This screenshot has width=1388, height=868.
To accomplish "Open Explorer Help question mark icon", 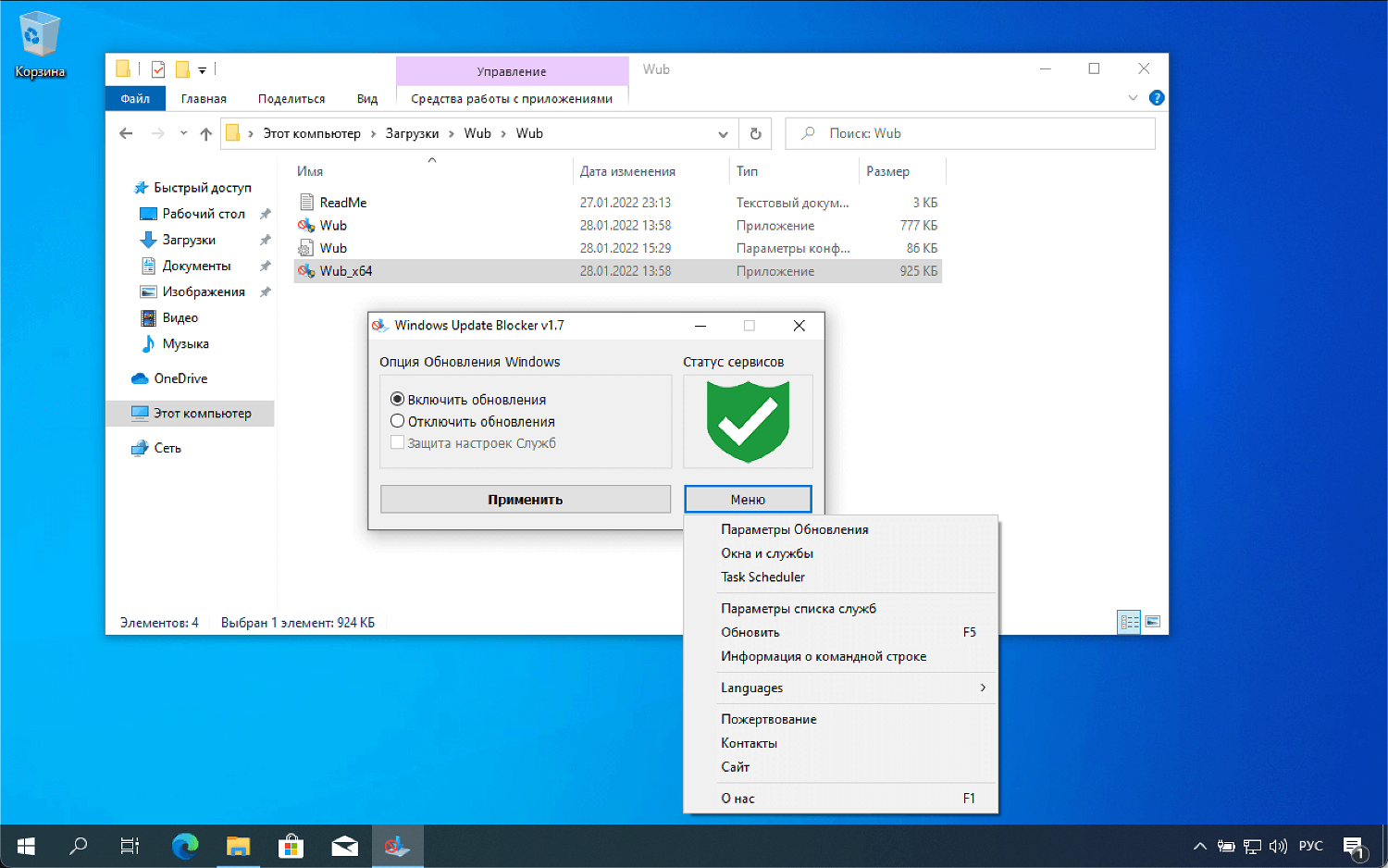I will pyautogui.click(x=1157, y=98).
